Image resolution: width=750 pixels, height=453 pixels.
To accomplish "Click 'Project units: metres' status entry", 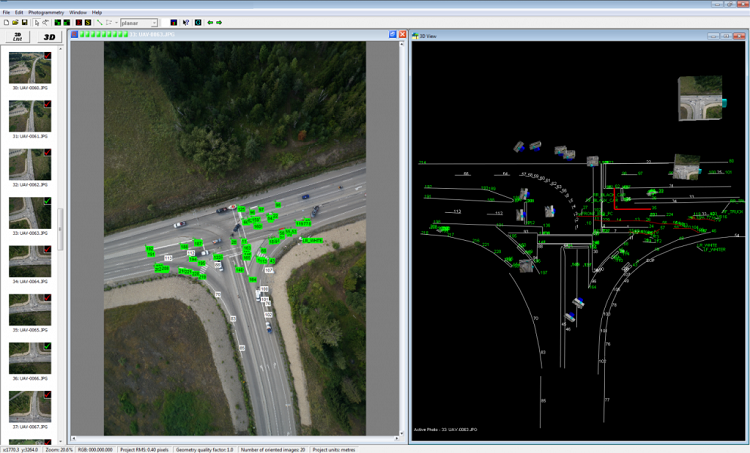I will click(334, 450).
